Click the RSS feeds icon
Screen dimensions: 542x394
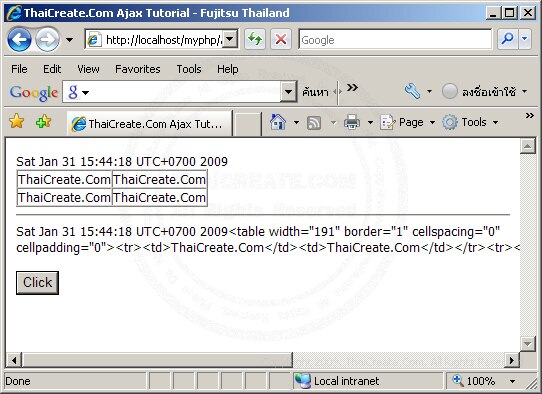point(314,123)
